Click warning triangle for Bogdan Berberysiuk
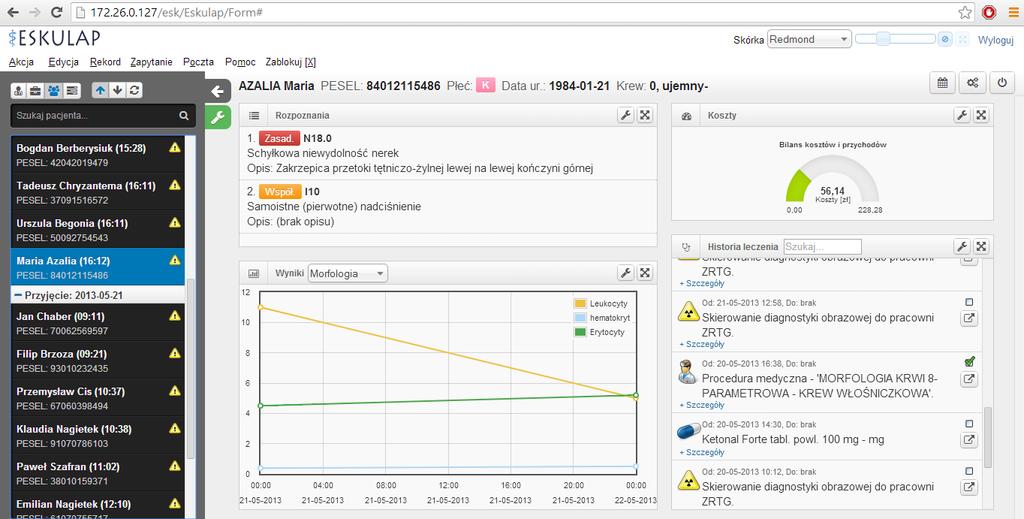1024x519 pixels. coord(175,148)
